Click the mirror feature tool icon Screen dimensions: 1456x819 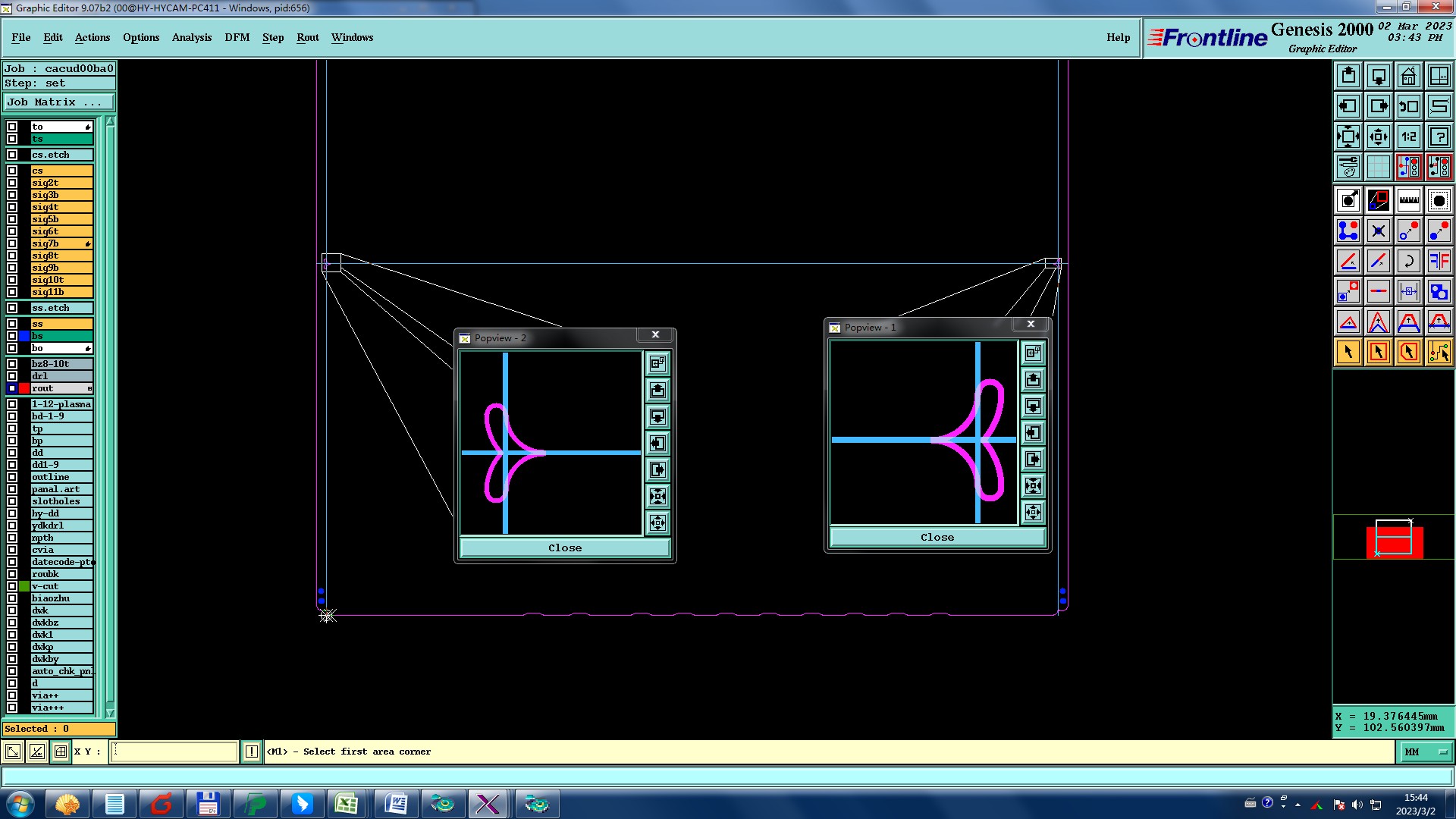[x=1439, y=261]
